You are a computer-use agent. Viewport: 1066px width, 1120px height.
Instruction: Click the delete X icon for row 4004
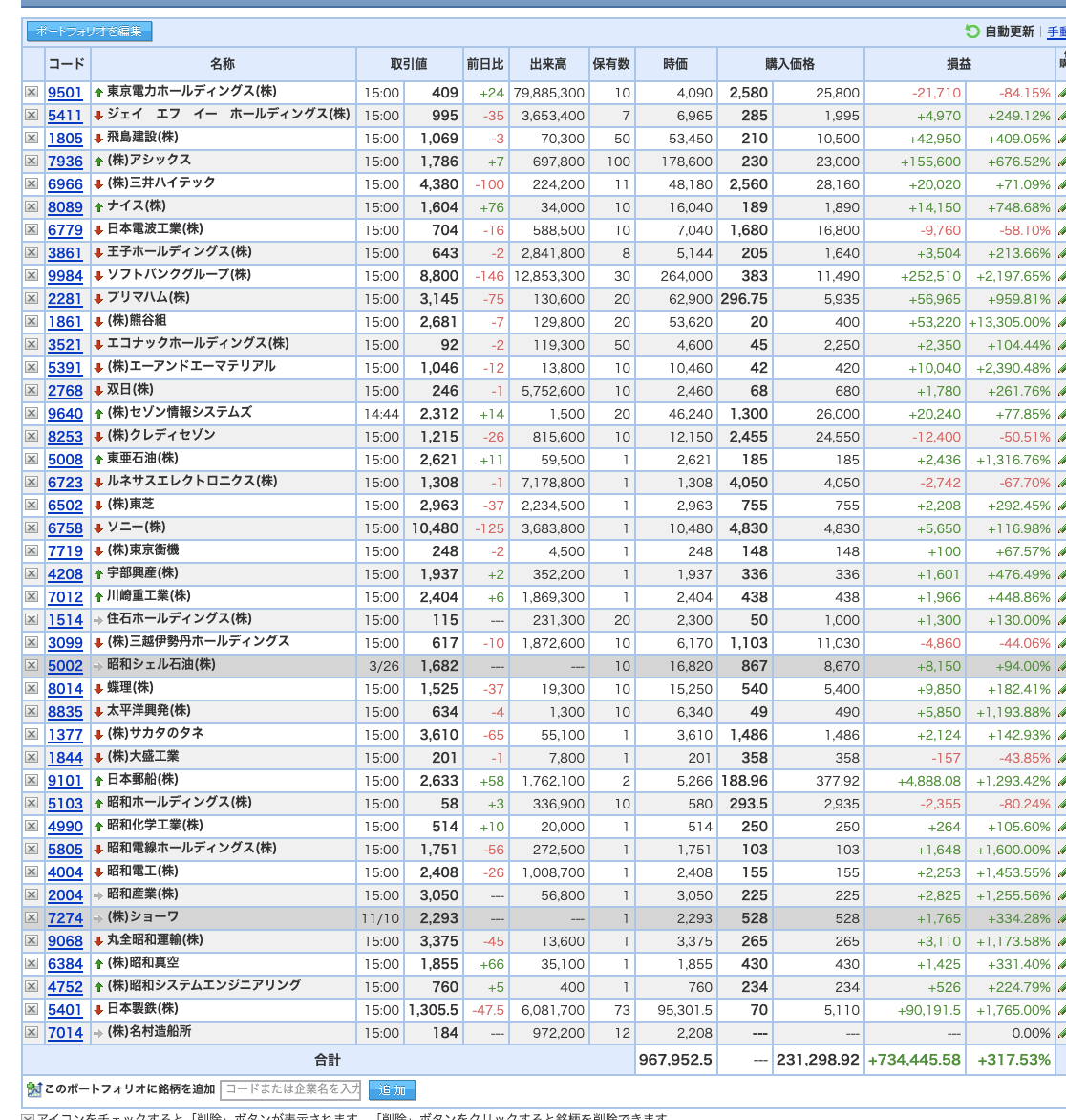click(x=32, y=872)
